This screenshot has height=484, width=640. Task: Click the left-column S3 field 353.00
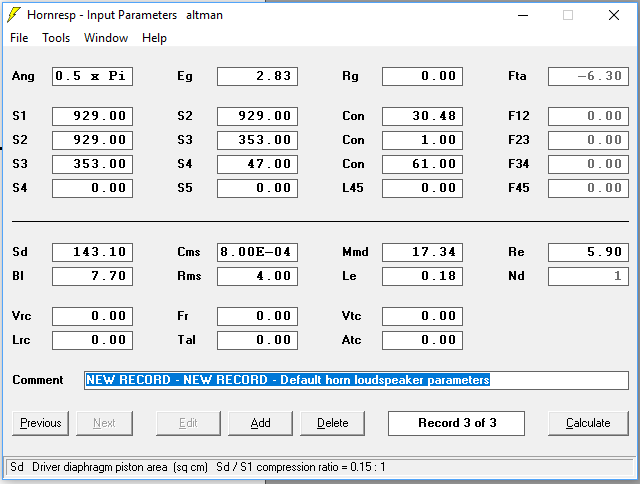pos(92,164)
